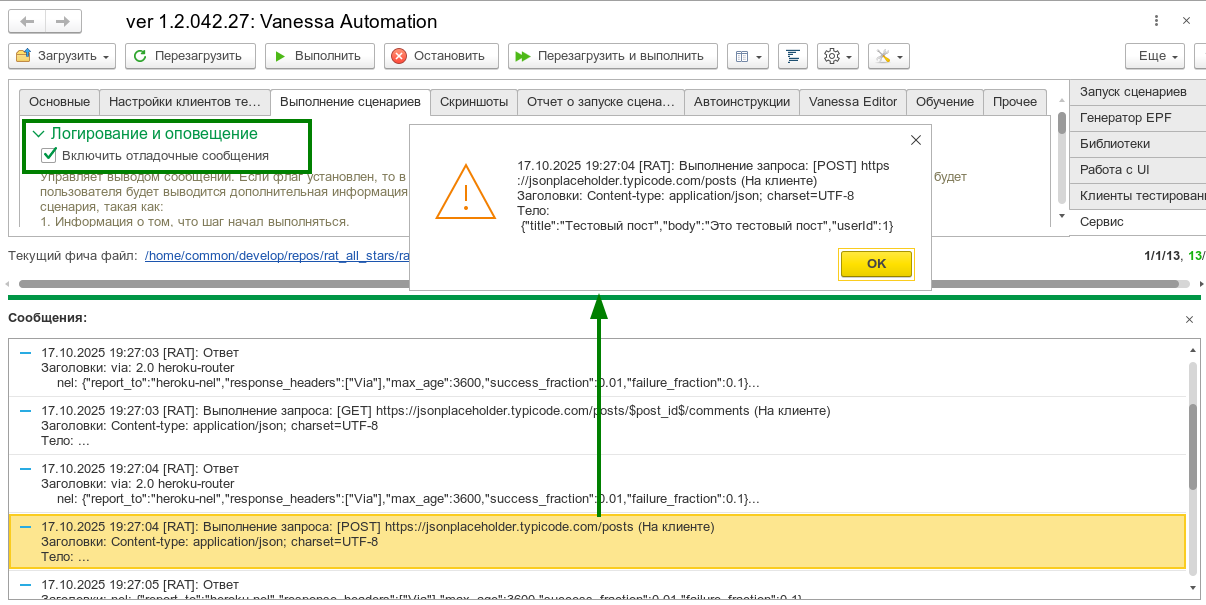Switch to the Vanessa Editor tab
The width and height of the screenshot is (1206, 605).
(x=853, y=102)
